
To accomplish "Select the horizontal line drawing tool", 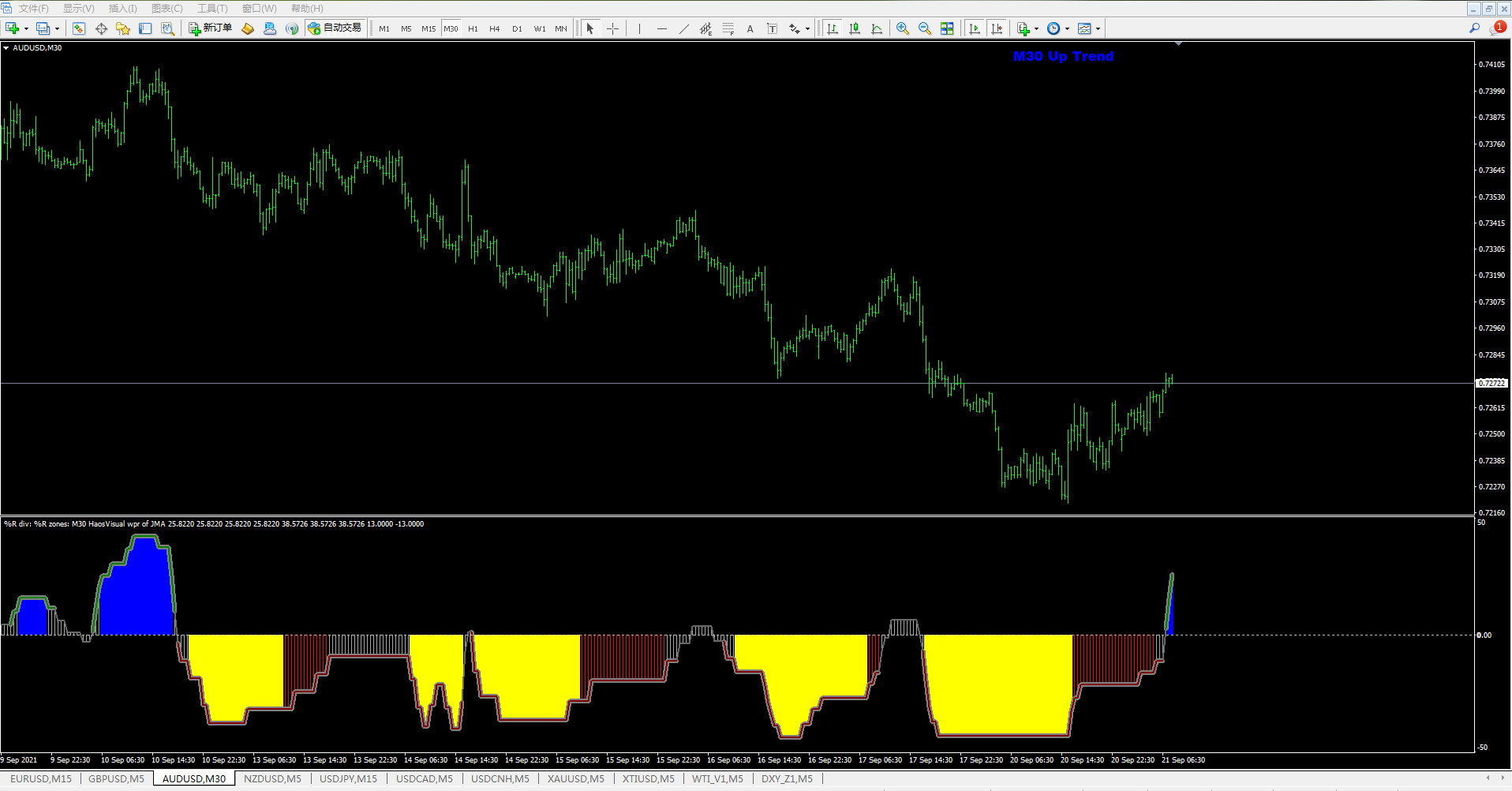I will click(x=661, y=28).
